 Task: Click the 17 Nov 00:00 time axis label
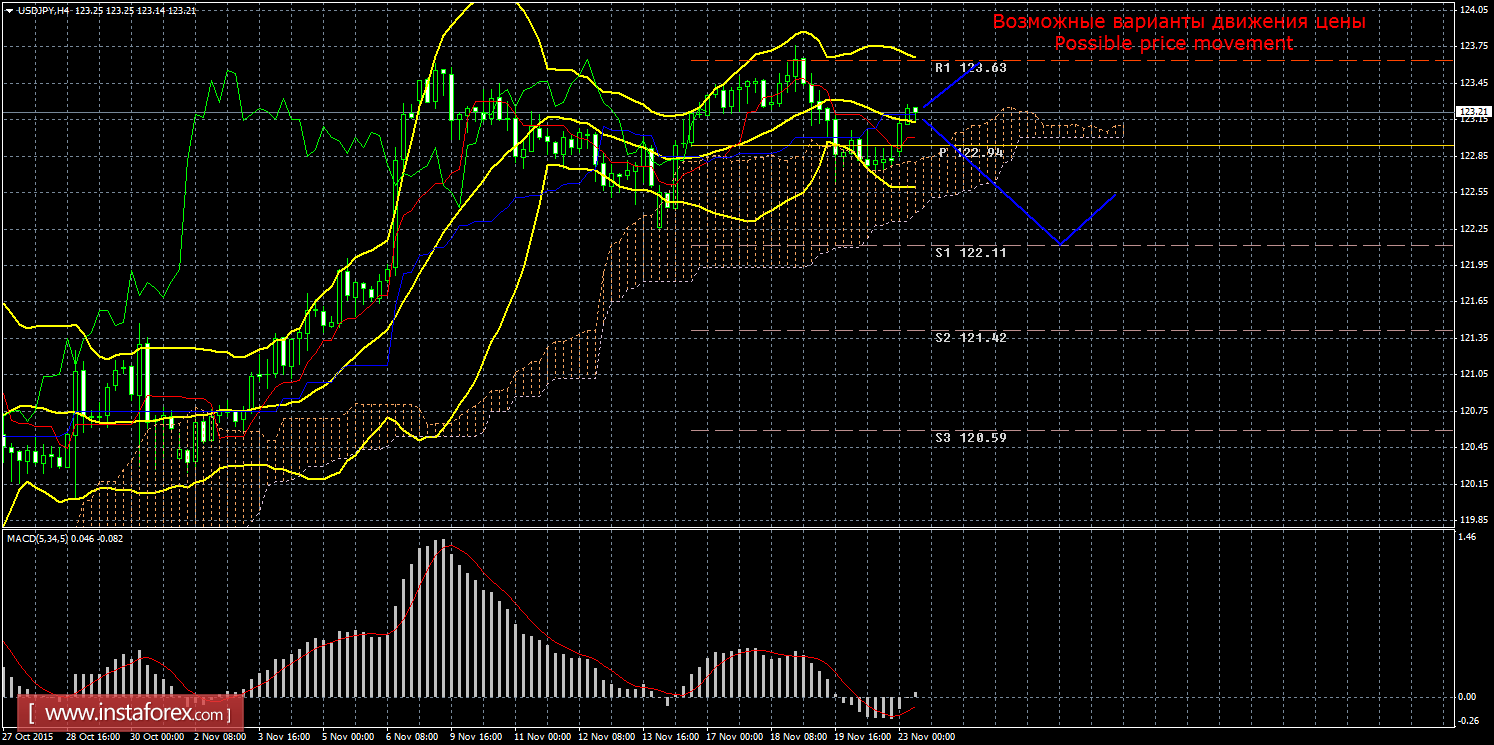coord(734,736)
